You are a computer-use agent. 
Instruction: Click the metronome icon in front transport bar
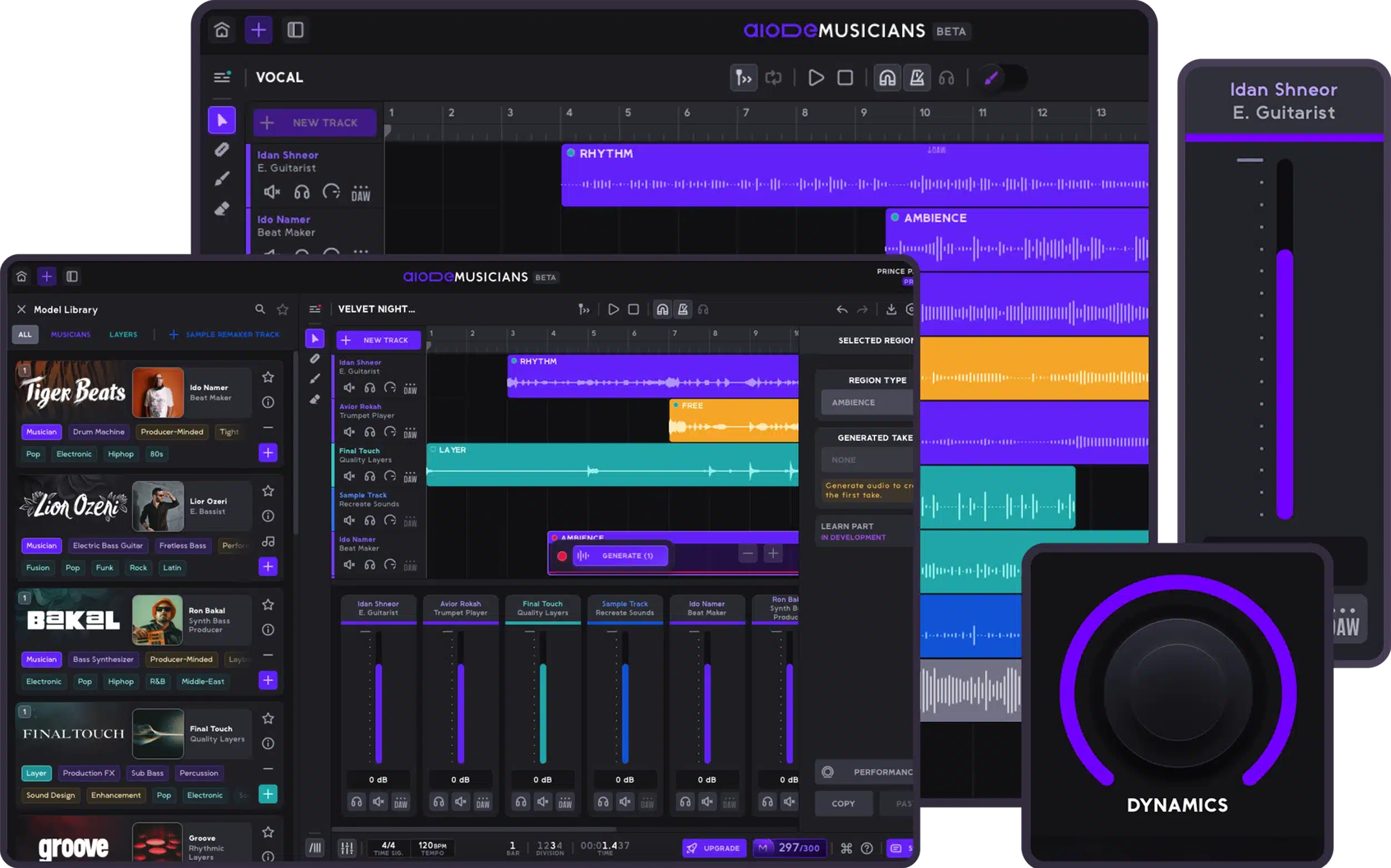(682, 310)
